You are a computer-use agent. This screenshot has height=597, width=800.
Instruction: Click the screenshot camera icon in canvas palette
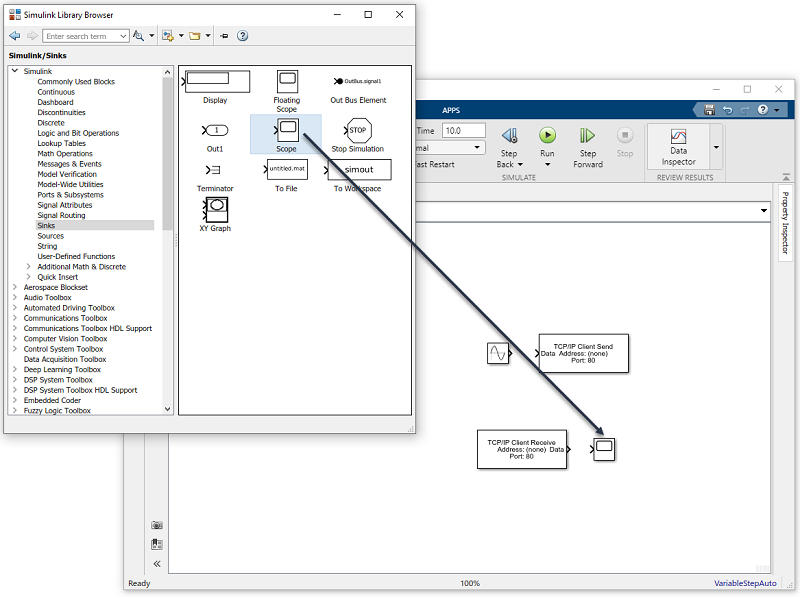click(157, 525)
